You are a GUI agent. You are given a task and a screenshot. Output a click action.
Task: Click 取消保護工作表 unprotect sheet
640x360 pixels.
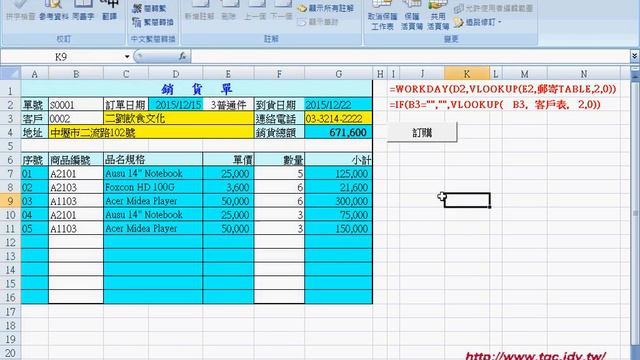tap(382, 16)
